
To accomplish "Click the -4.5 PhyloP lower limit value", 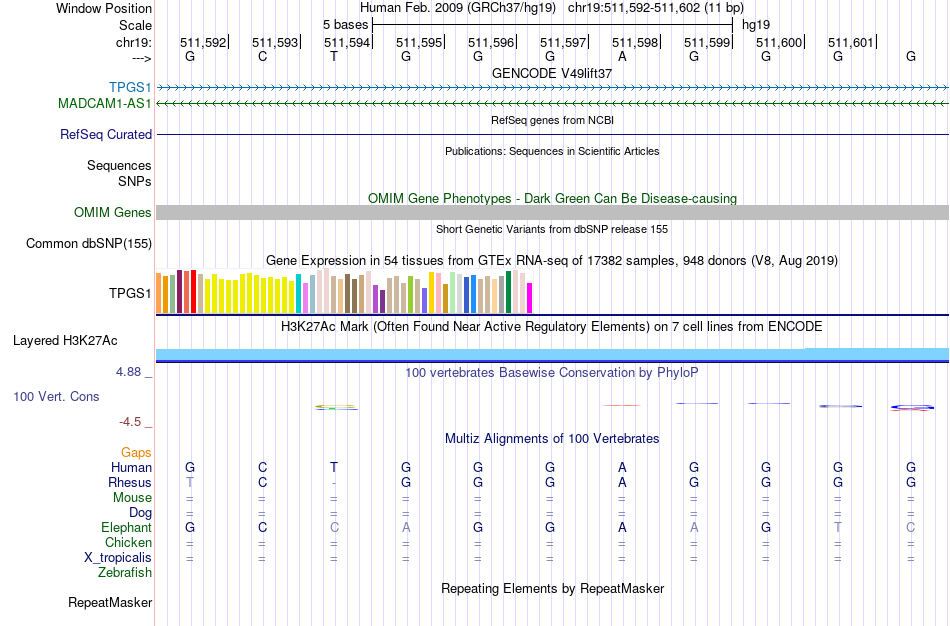I will (130, 422).
